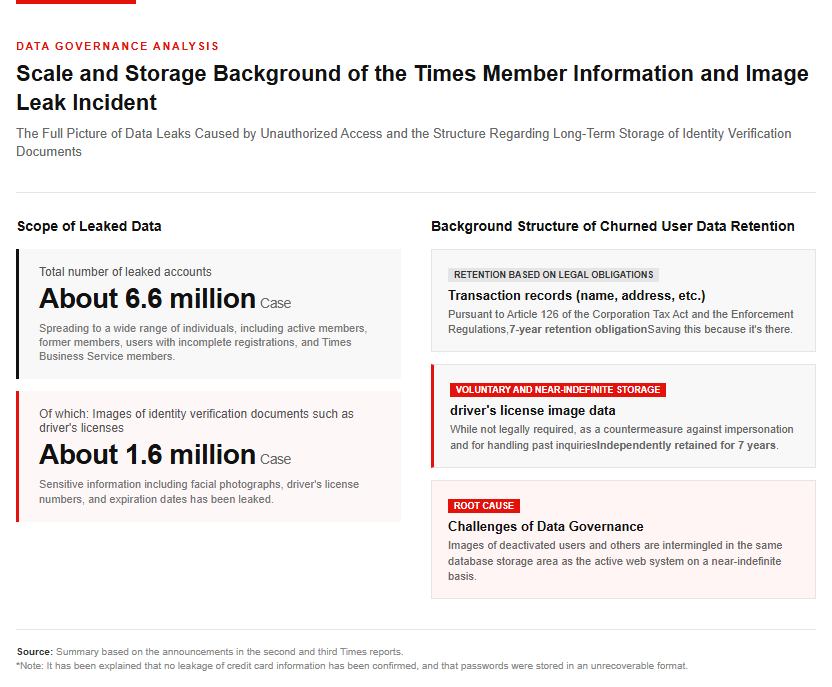This screenshot has height=687, width=832.
Task: Click the "RETENTION BASED ON LEGAL OBLIGATIONS" badge
Action: 553,275
